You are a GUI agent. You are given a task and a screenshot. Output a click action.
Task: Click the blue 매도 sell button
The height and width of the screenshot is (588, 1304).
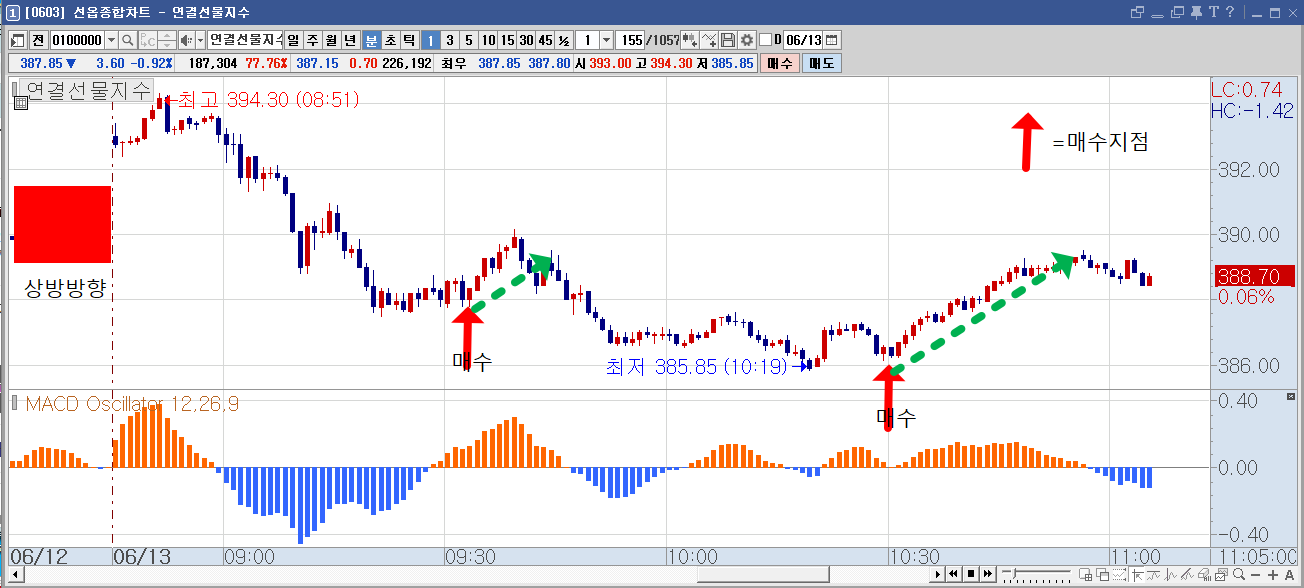[x=822, y=63]
